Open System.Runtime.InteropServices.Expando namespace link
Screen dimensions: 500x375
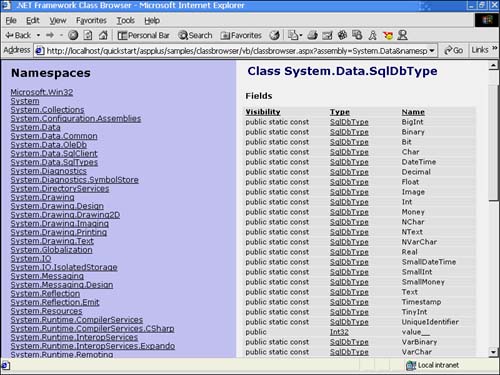(x=93, y=346)
